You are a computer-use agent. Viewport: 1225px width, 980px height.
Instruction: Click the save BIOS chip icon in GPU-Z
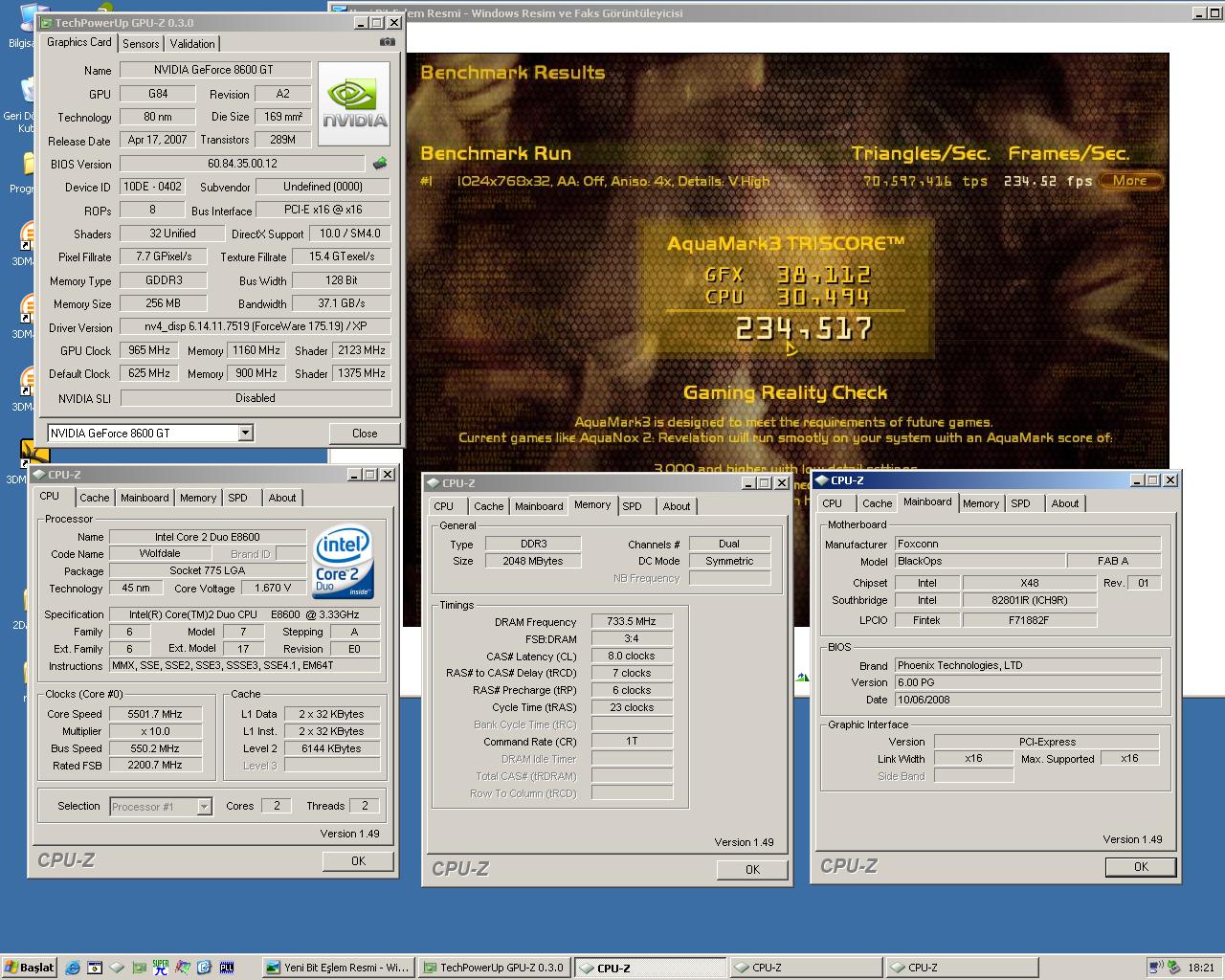tap(380, 164)
